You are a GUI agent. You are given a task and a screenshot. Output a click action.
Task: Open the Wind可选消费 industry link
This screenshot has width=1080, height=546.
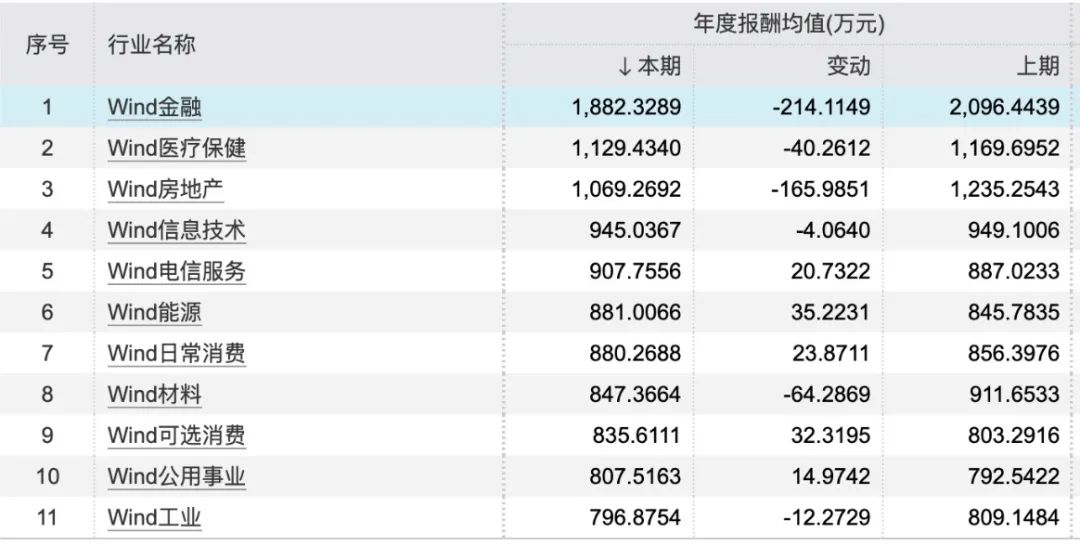point(176,435)
